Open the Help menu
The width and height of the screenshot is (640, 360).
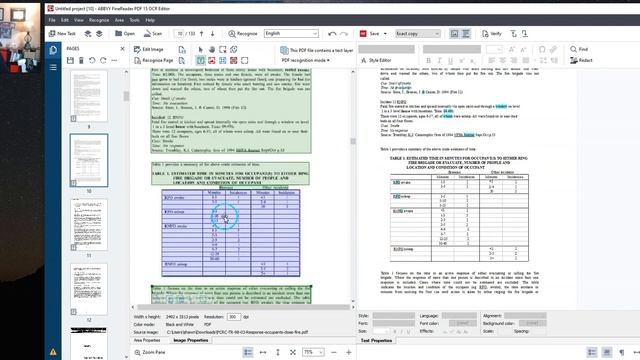tap(150, 20)
